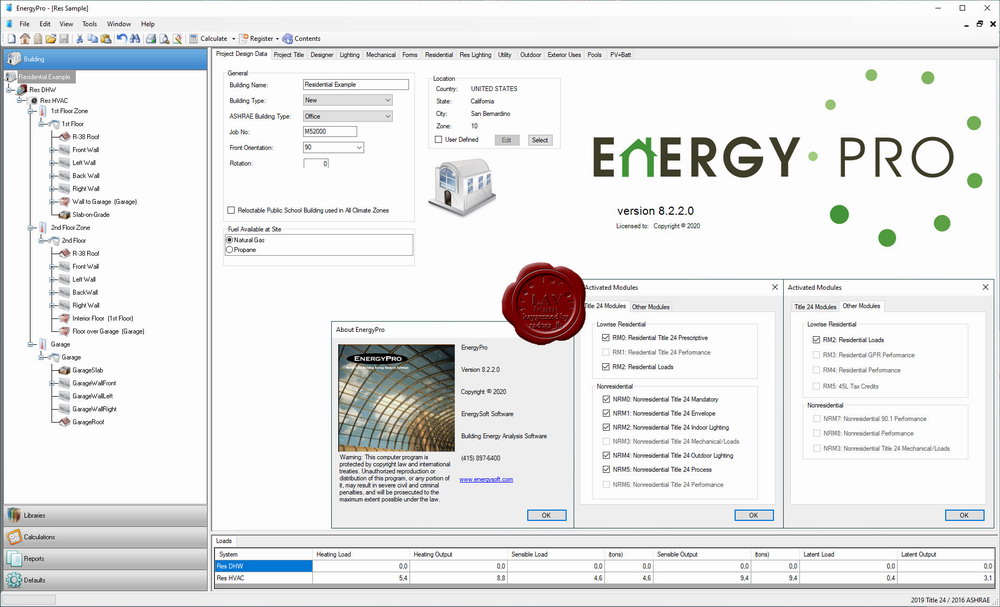
Task: Select Slab-on-Grade in the tree
Action: [91, 214]
